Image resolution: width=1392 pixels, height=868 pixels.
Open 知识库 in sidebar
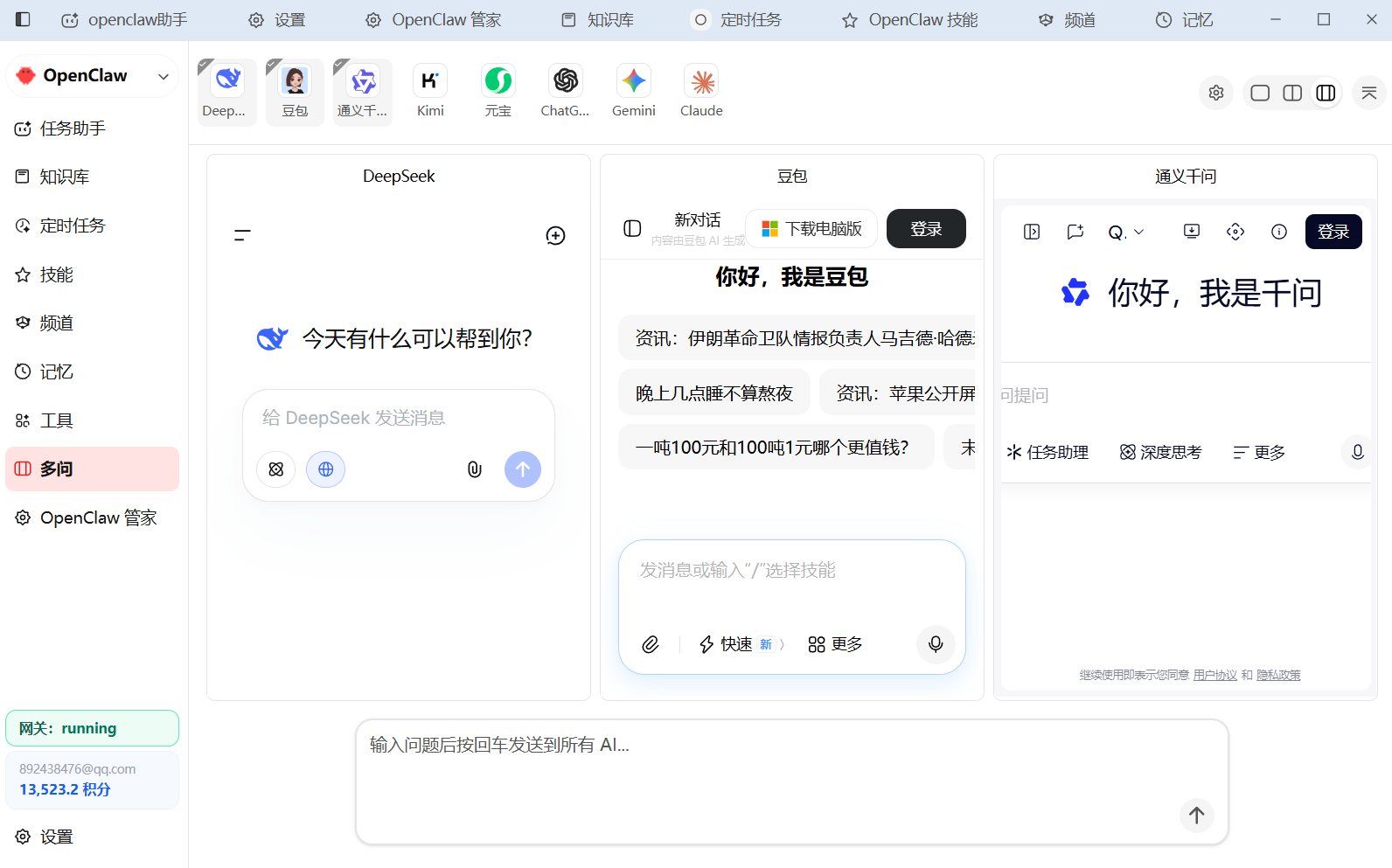(x=92, y=177)
